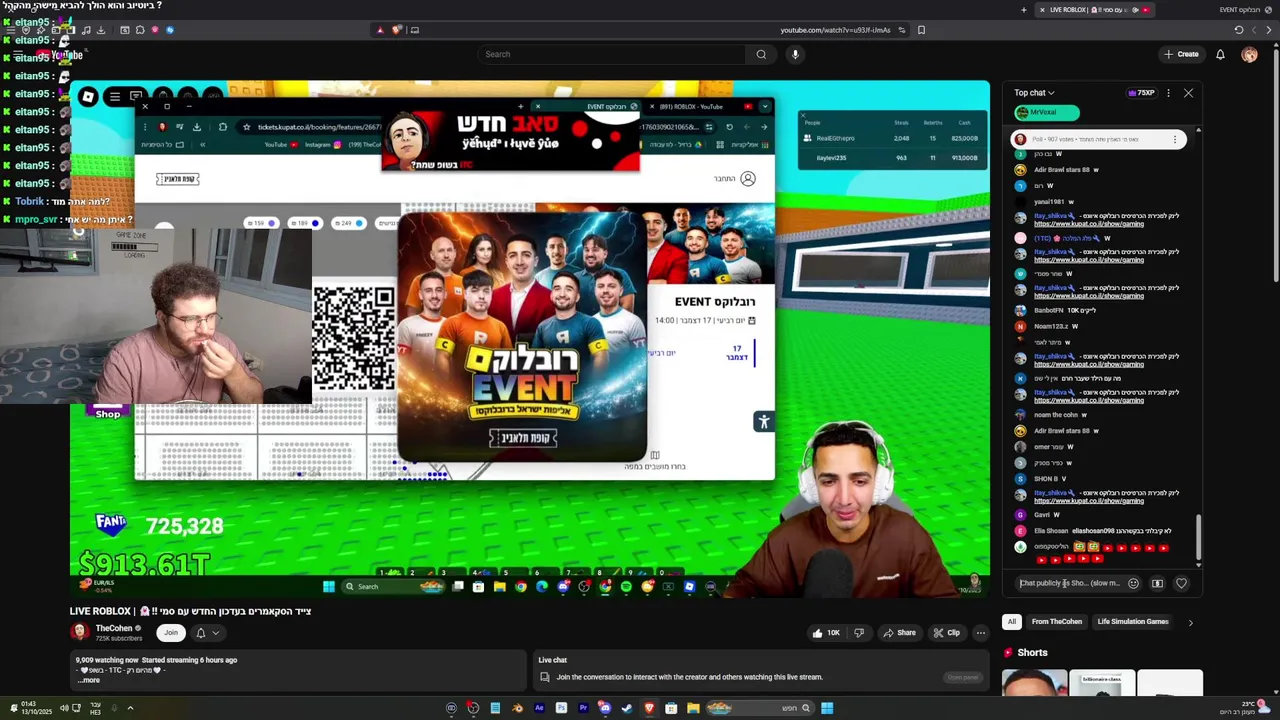Open a new browser tab with plus

click(1023, 10)
